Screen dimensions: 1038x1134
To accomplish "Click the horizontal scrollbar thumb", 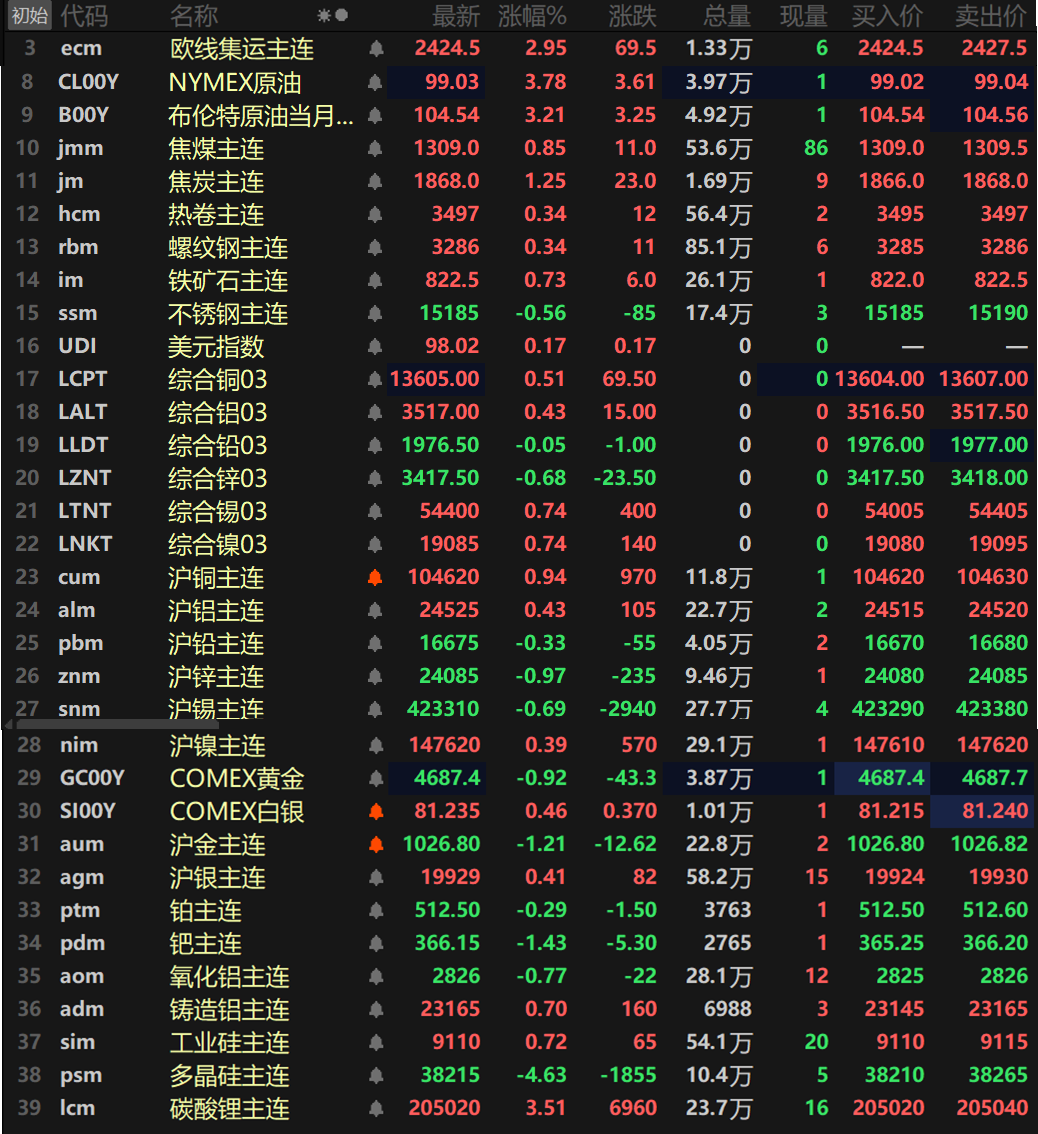I will pos(117,724).
